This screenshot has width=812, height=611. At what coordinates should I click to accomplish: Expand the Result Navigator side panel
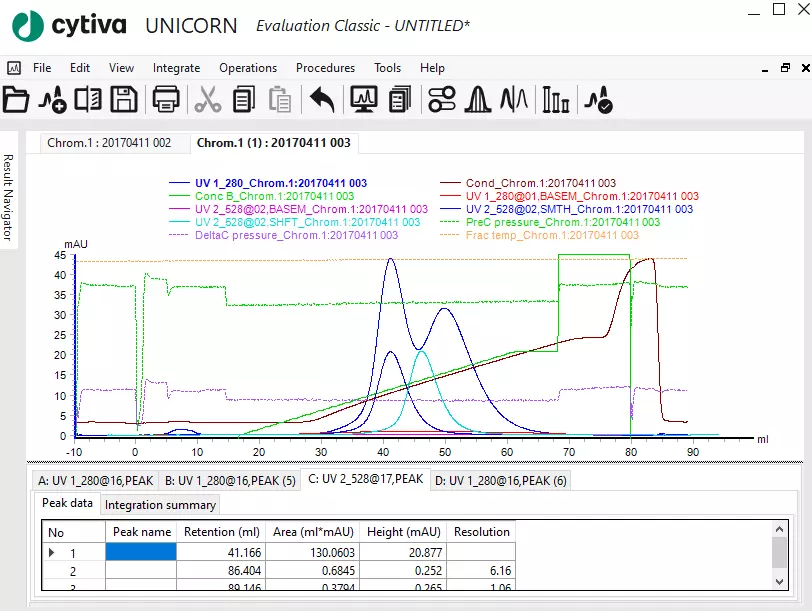point(7,197)
